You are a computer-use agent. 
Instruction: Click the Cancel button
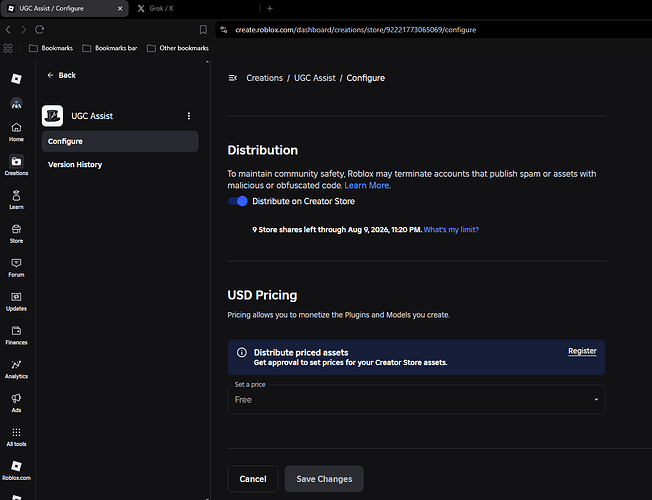[x=253, y=479]
